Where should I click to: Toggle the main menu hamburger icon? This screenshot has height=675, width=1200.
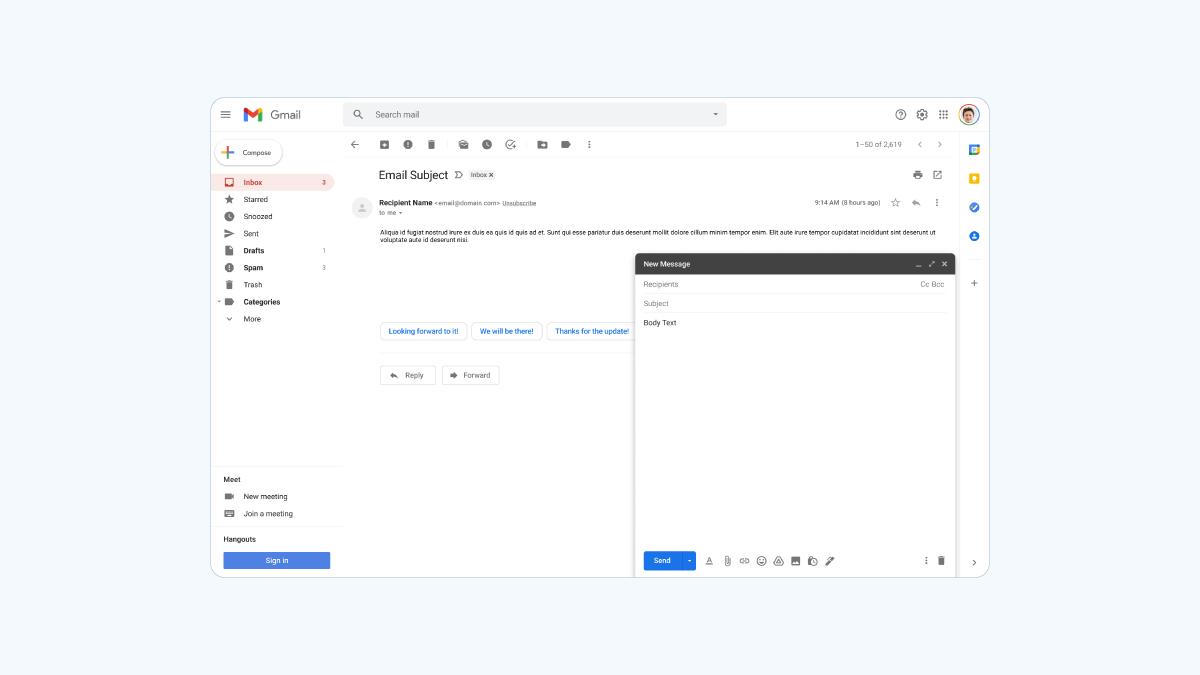click(226, 115)
